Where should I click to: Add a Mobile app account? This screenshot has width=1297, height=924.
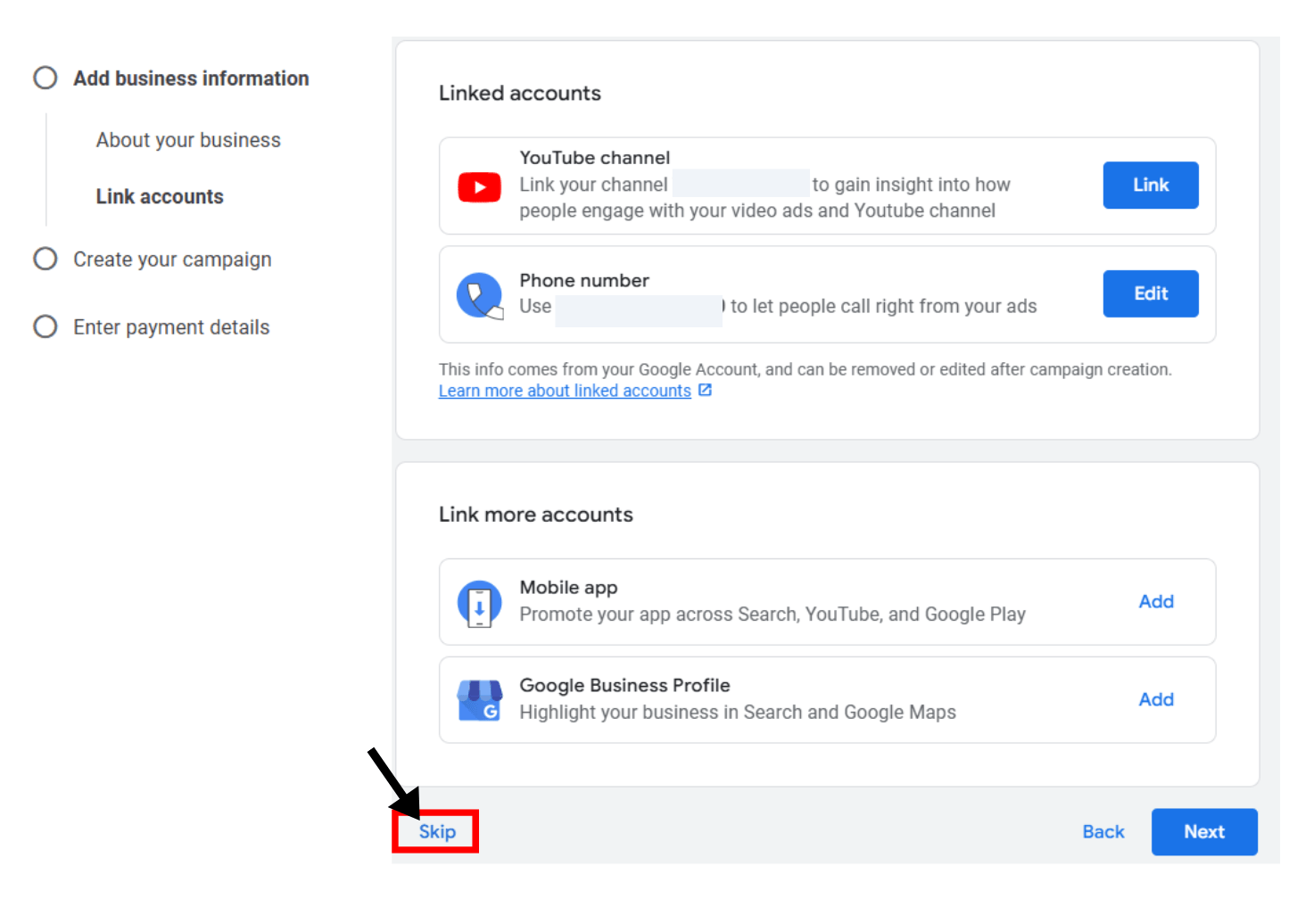pos(1156,601)
